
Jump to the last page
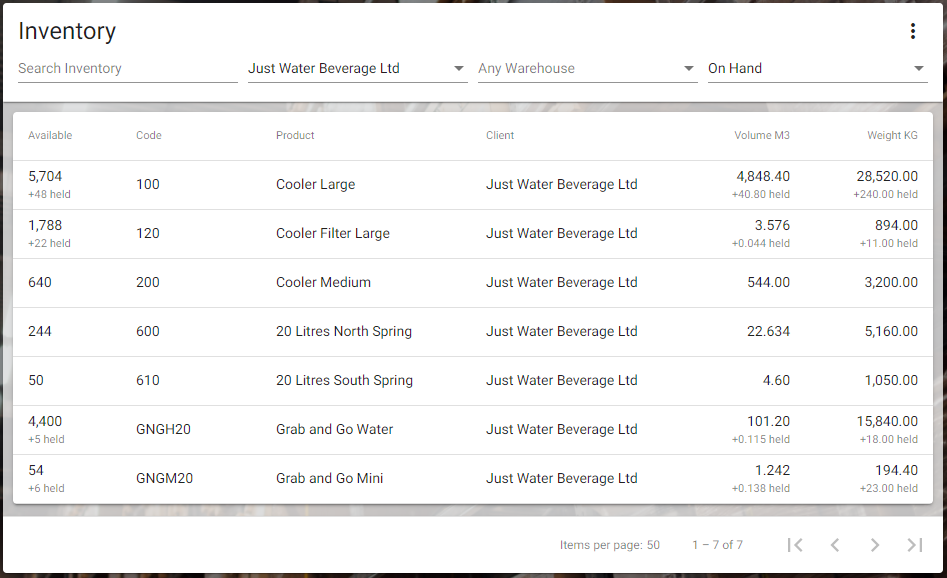tap(914, 545)
